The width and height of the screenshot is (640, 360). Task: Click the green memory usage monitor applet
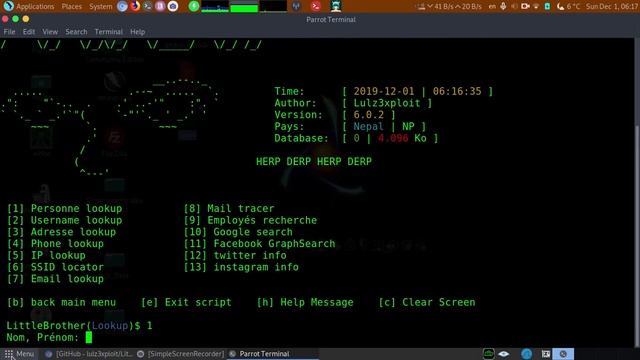[244, 6]
